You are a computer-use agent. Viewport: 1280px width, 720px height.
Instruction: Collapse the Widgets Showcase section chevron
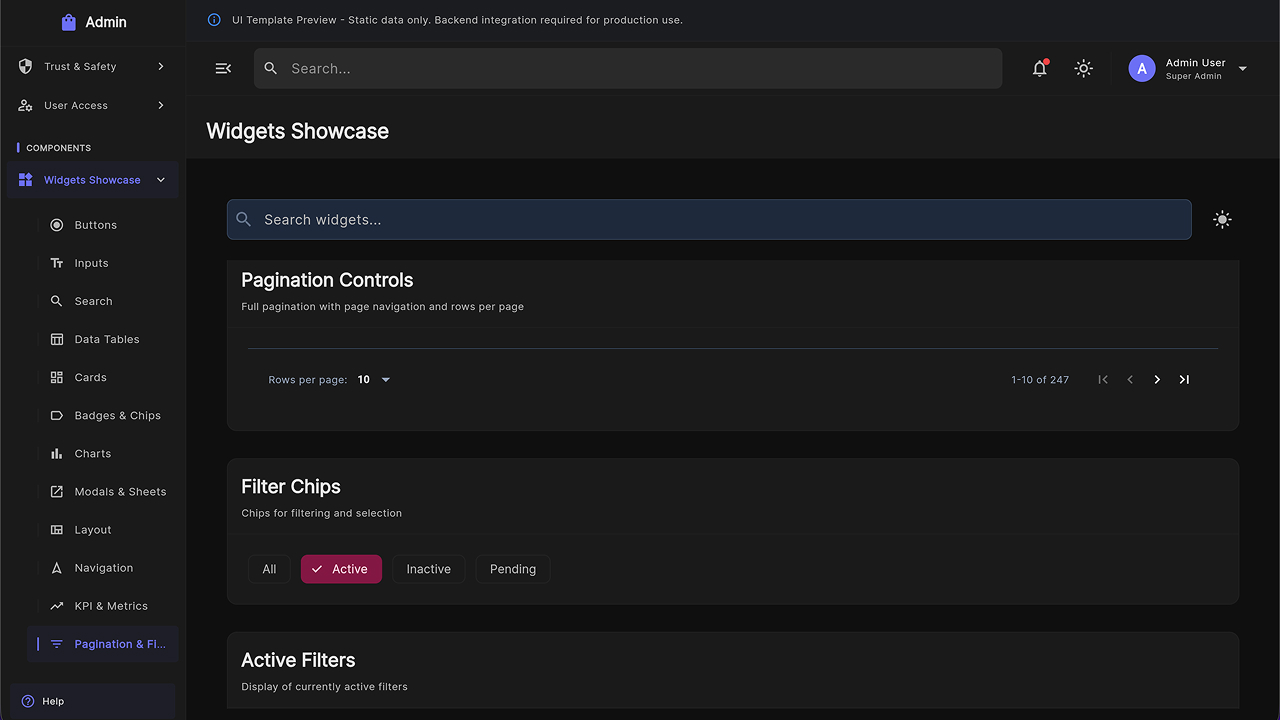[161, 180]
